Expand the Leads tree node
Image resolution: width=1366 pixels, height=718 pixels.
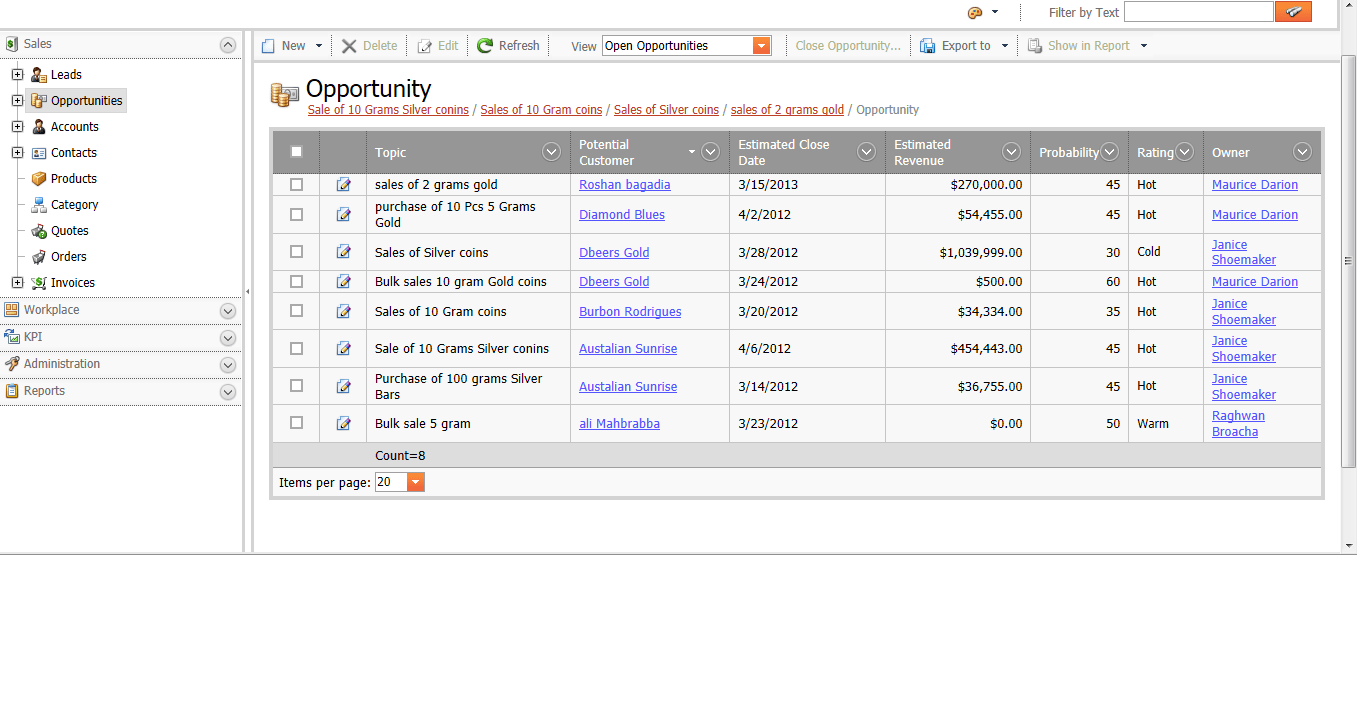point(17,75)
